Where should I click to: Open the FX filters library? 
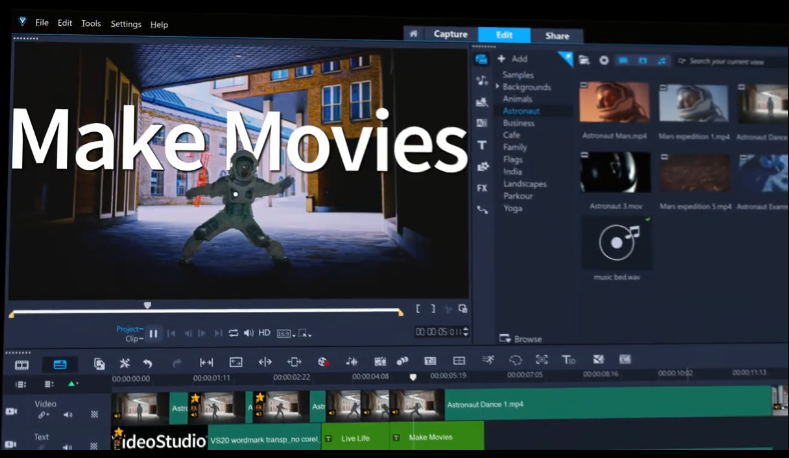pos(482,187)
